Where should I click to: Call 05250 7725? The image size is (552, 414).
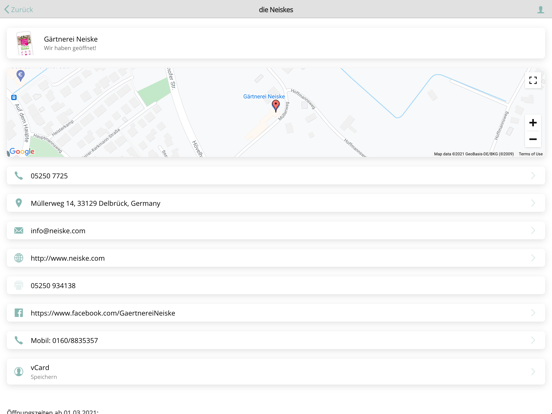pyautogui.click(x=276, y=176)
